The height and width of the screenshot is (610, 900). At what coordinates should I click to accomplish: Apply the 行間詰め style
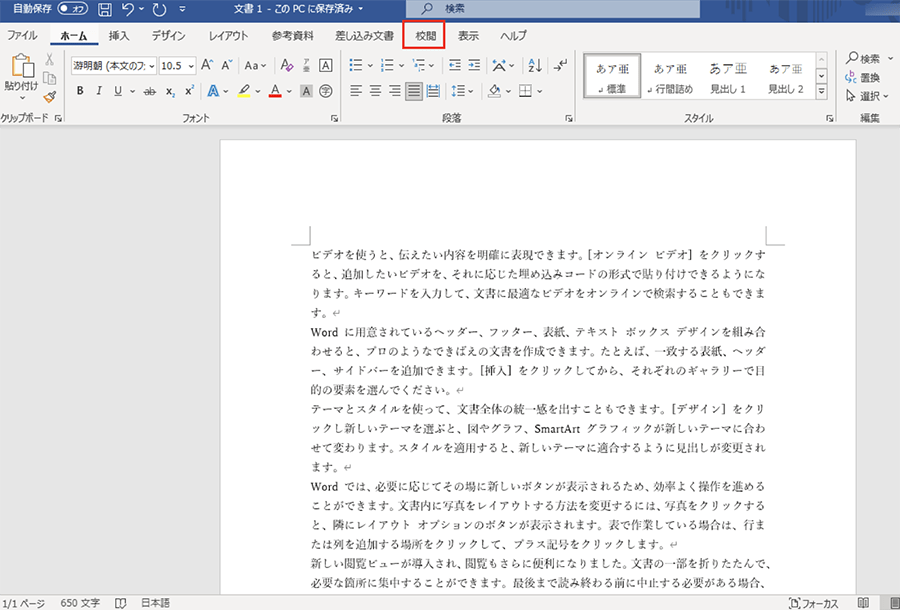tap(670, 76)
